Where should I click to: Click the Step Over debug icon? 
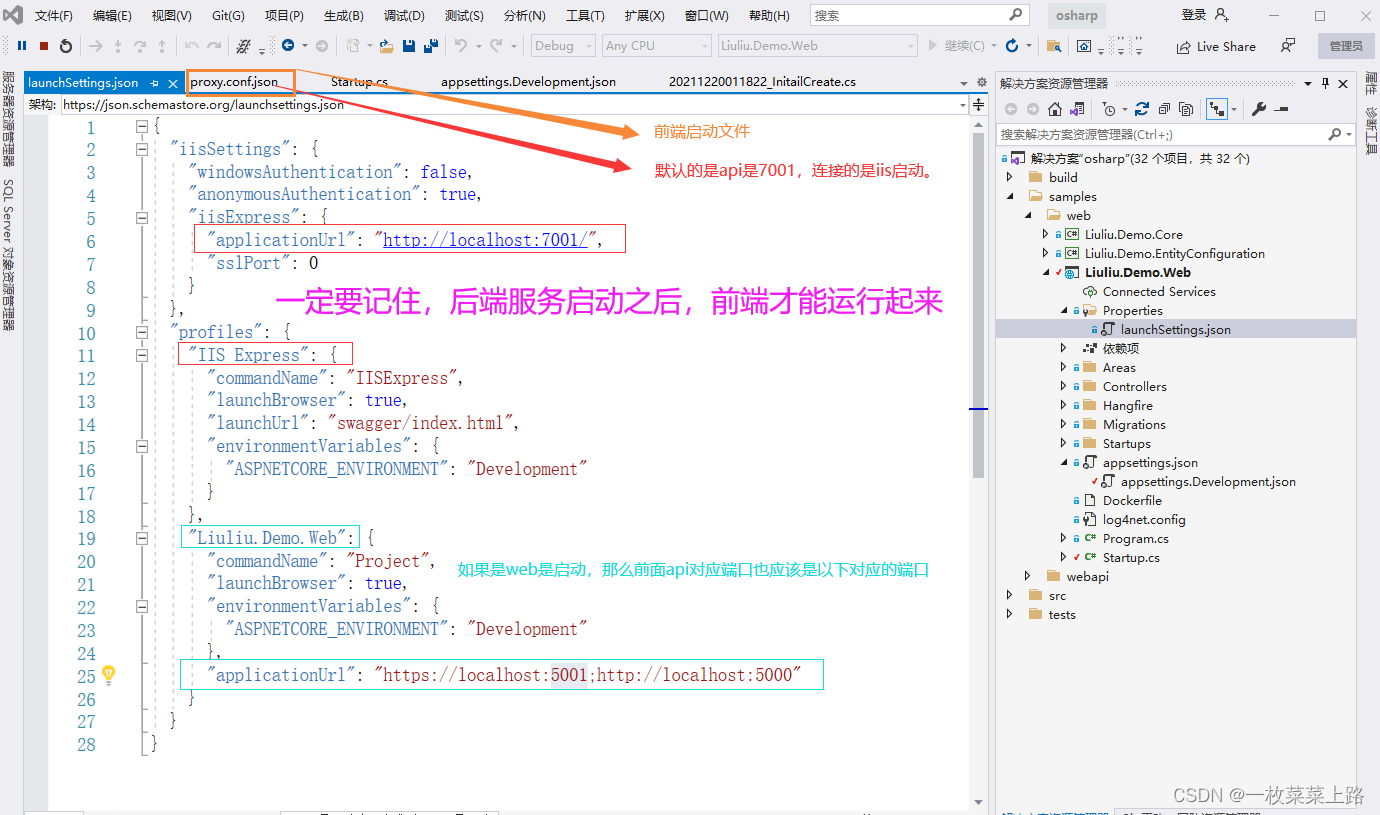coord(140,46)
